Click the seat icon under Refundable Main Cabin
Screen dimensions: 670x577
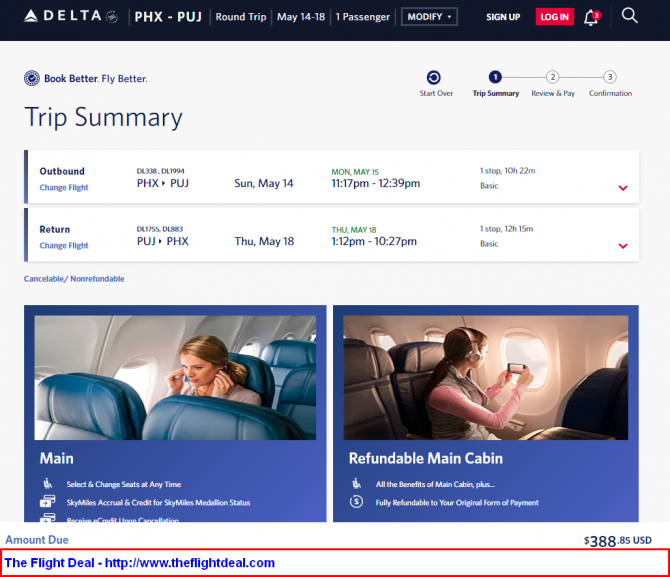tap(356, 483)
